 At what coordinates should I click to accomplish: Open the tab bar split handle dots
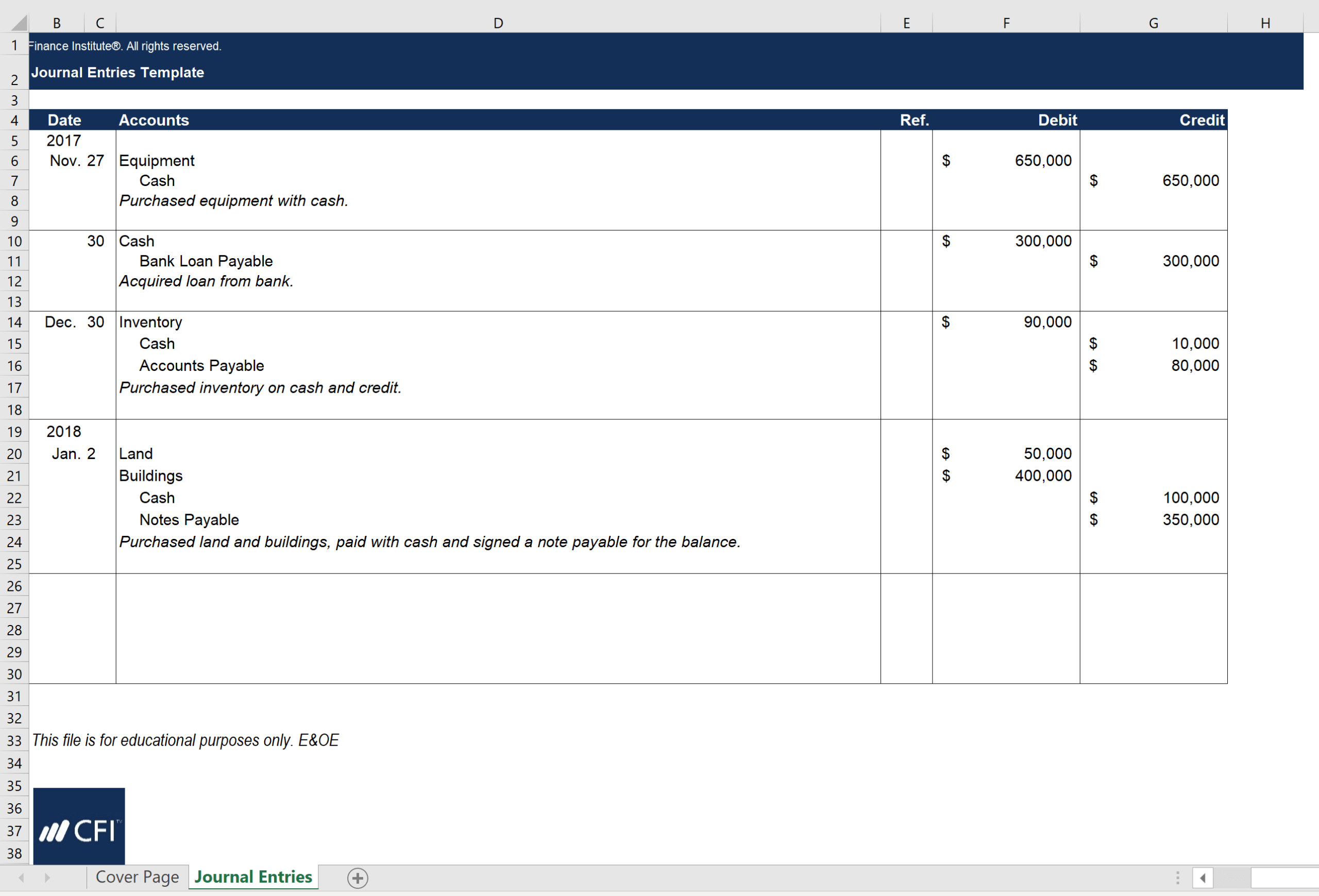pos(1178,878)
